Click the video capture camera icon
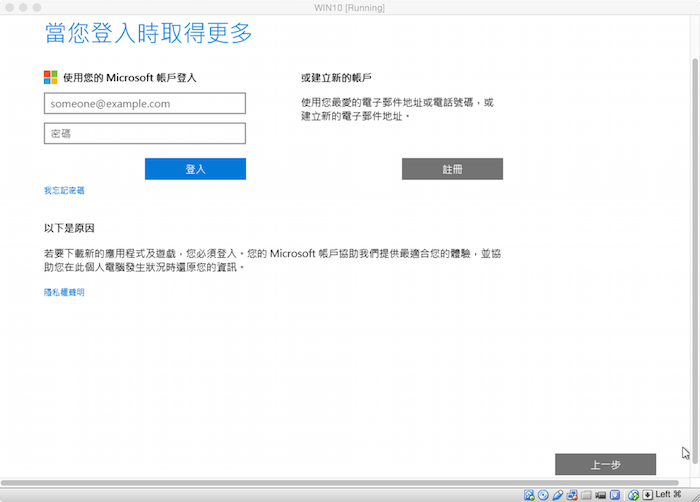Screen dimensions: 700x502 coord(600,495)
